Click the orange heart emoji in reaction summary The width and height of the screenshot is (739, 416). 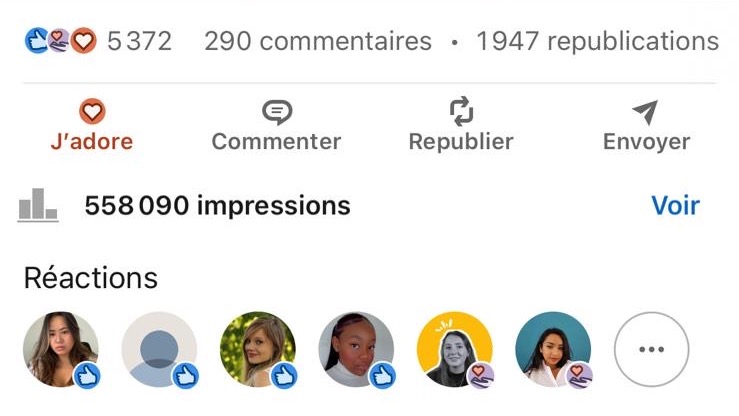(84, 41)
